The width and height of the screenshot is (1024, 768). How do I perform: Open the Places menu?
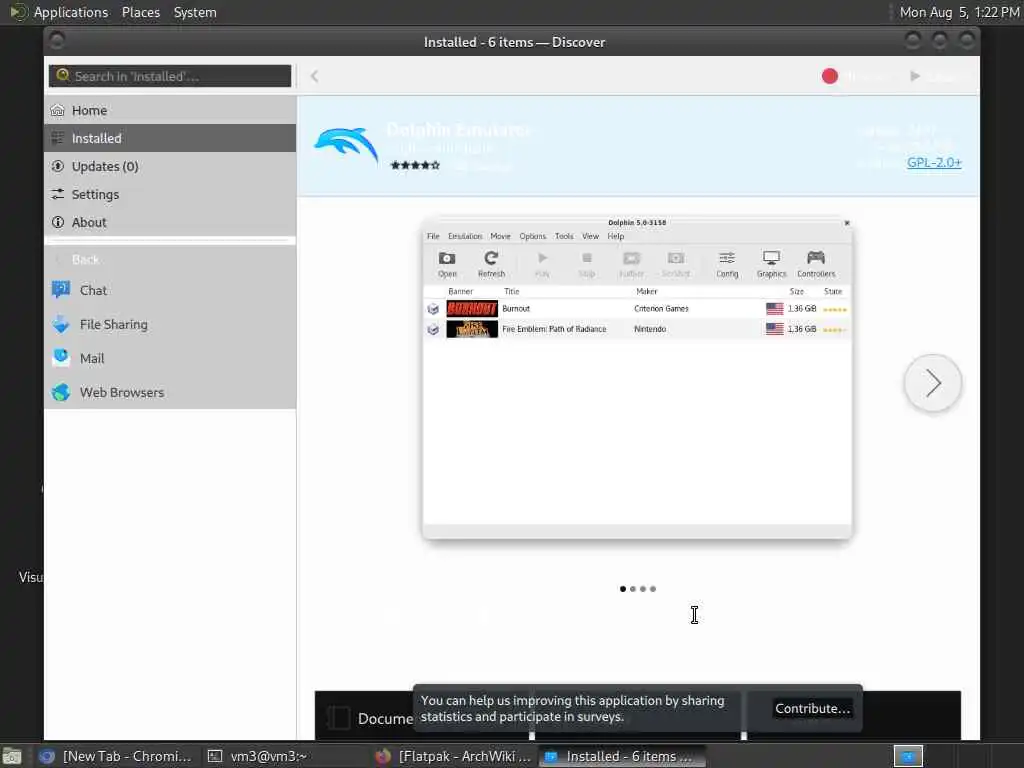click(141, 12)
